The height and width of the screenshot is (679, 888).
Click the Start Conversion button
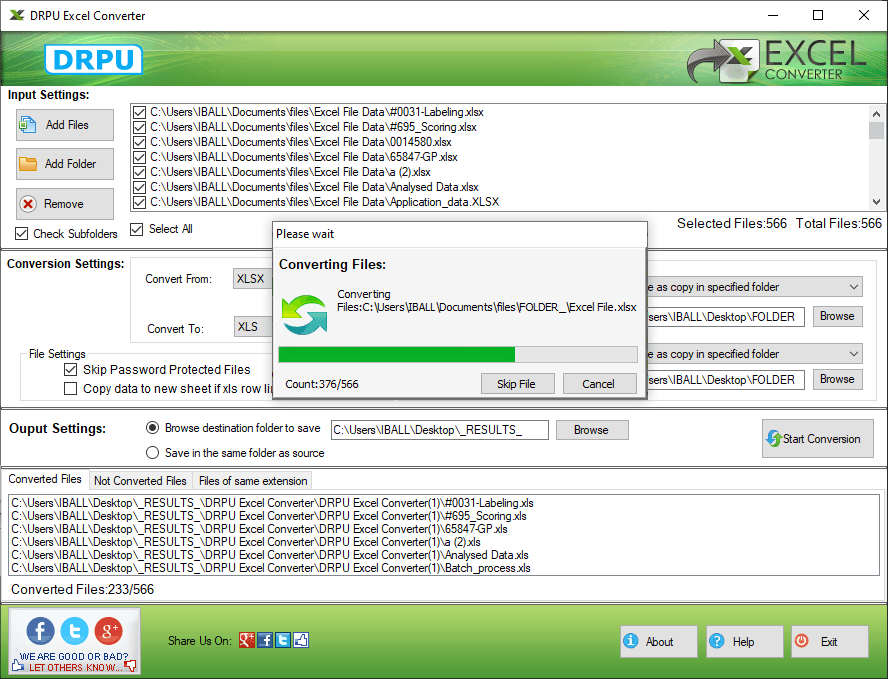[x=817, y=438]
